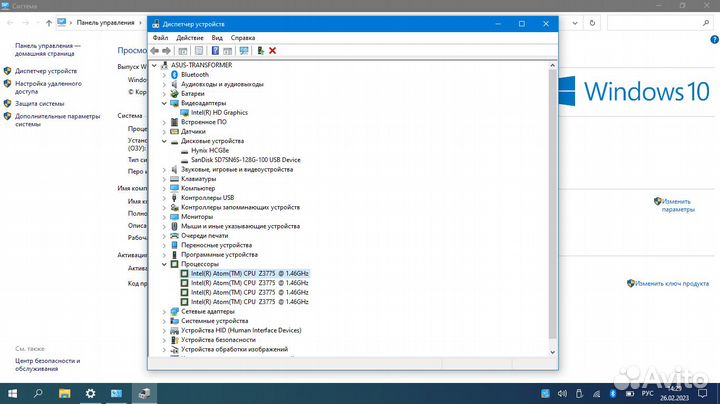Collapse the Видеоадаптеры category
The height and width of the screenshot is (404, 720).
tap(164, 103)
